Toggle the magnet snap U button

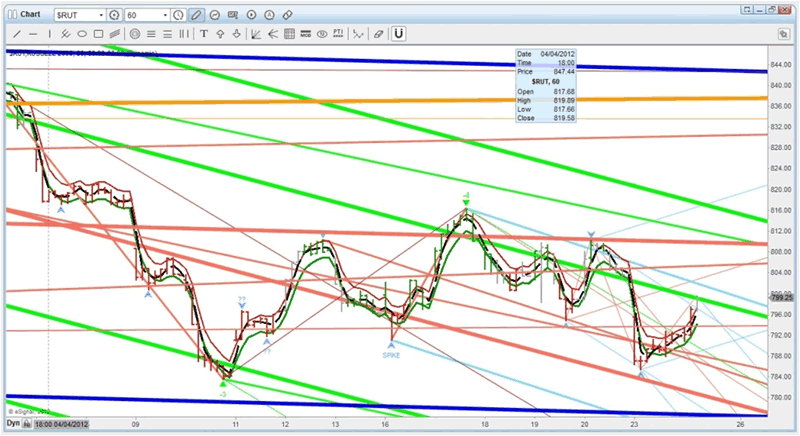pos(398,33)
